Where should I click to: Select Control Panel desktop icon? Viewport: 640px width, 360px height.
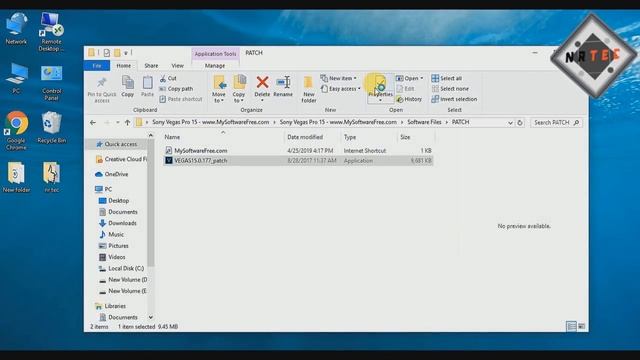pyautogui.click(x=51, y=83)
